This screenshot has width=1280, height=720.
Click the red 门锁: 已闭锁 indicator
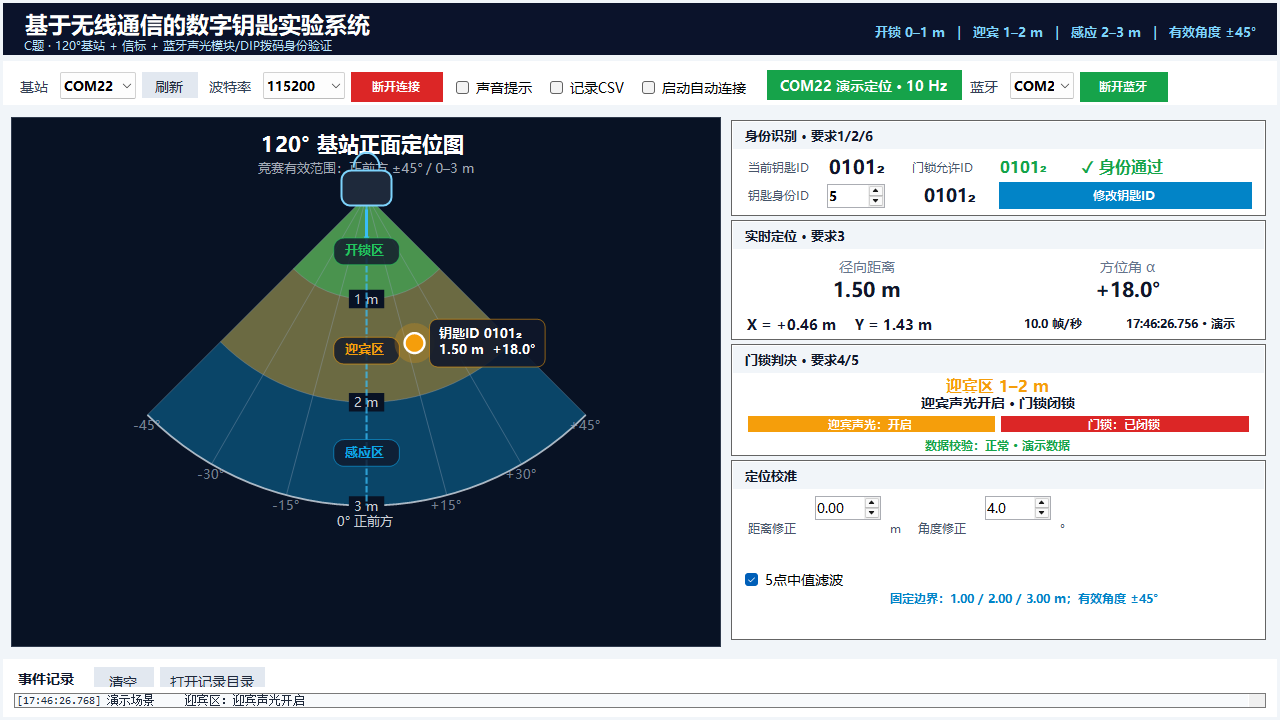[x=1125, y=424]
